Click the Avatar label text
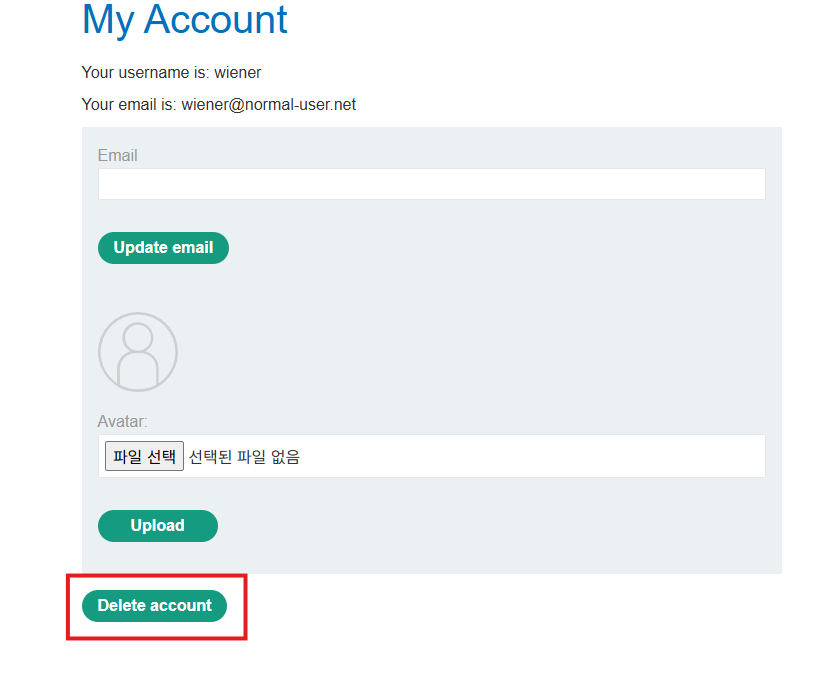 pos(122,422)
